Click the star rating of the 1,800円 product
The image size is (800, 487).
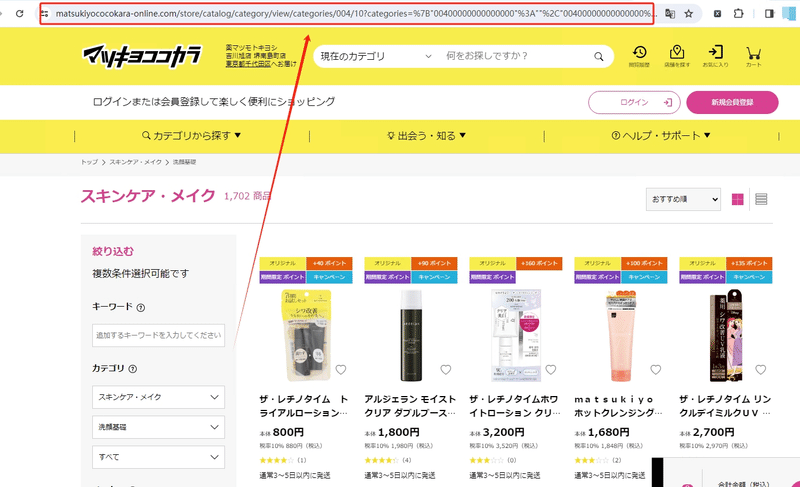pos(382,460)
